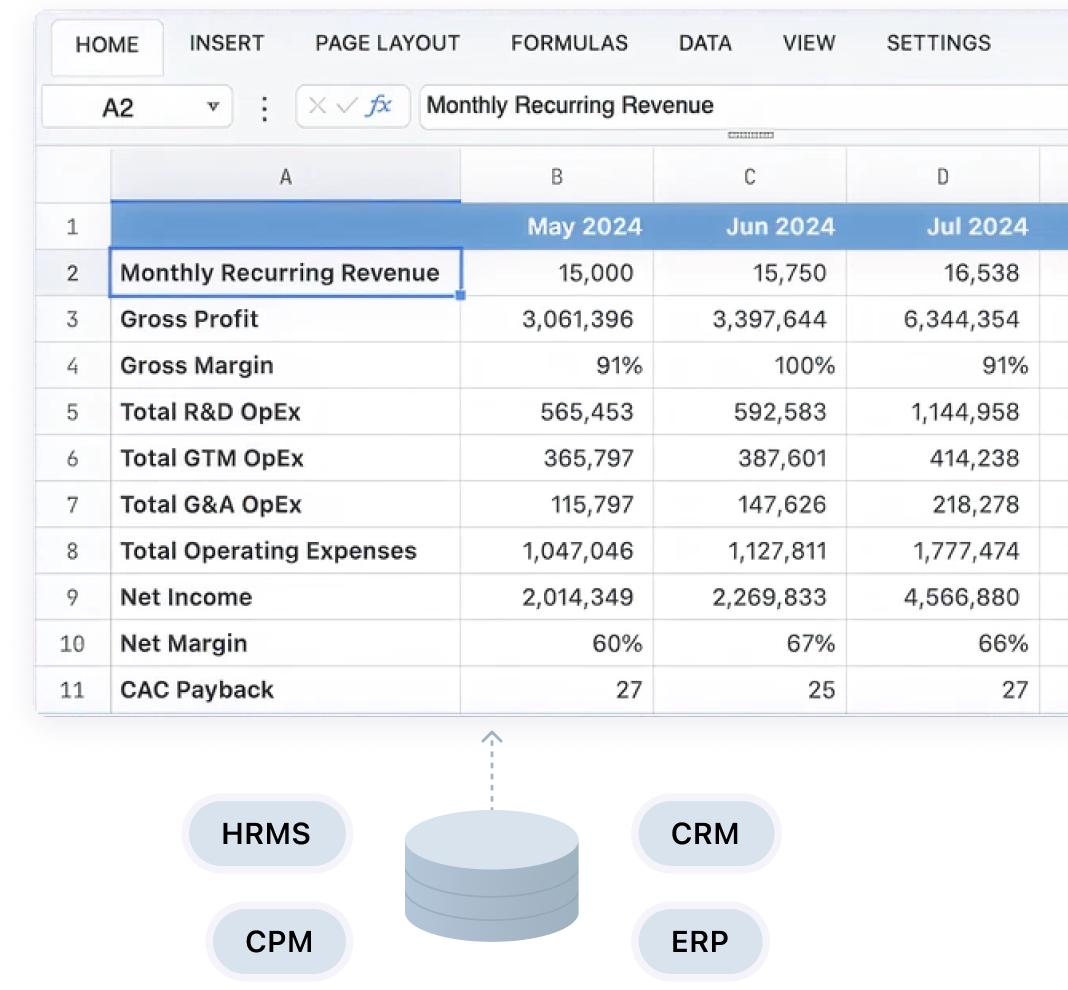Click the confirm checkmark in formula bar
The image size is (1068, 990).
click(x=346, y=106)
